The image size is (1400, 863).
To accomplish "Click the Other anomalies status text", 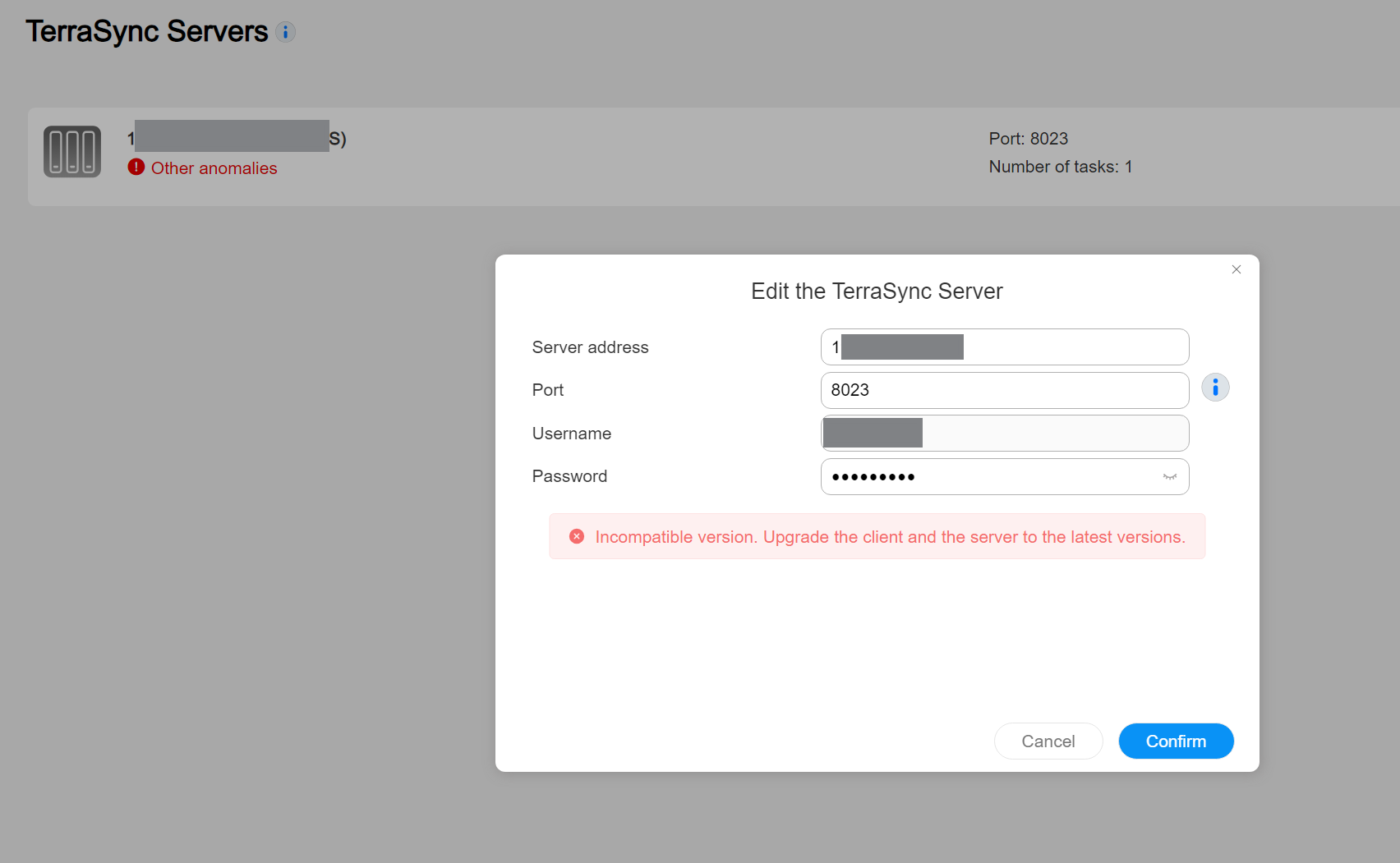I will click(214, 168).
